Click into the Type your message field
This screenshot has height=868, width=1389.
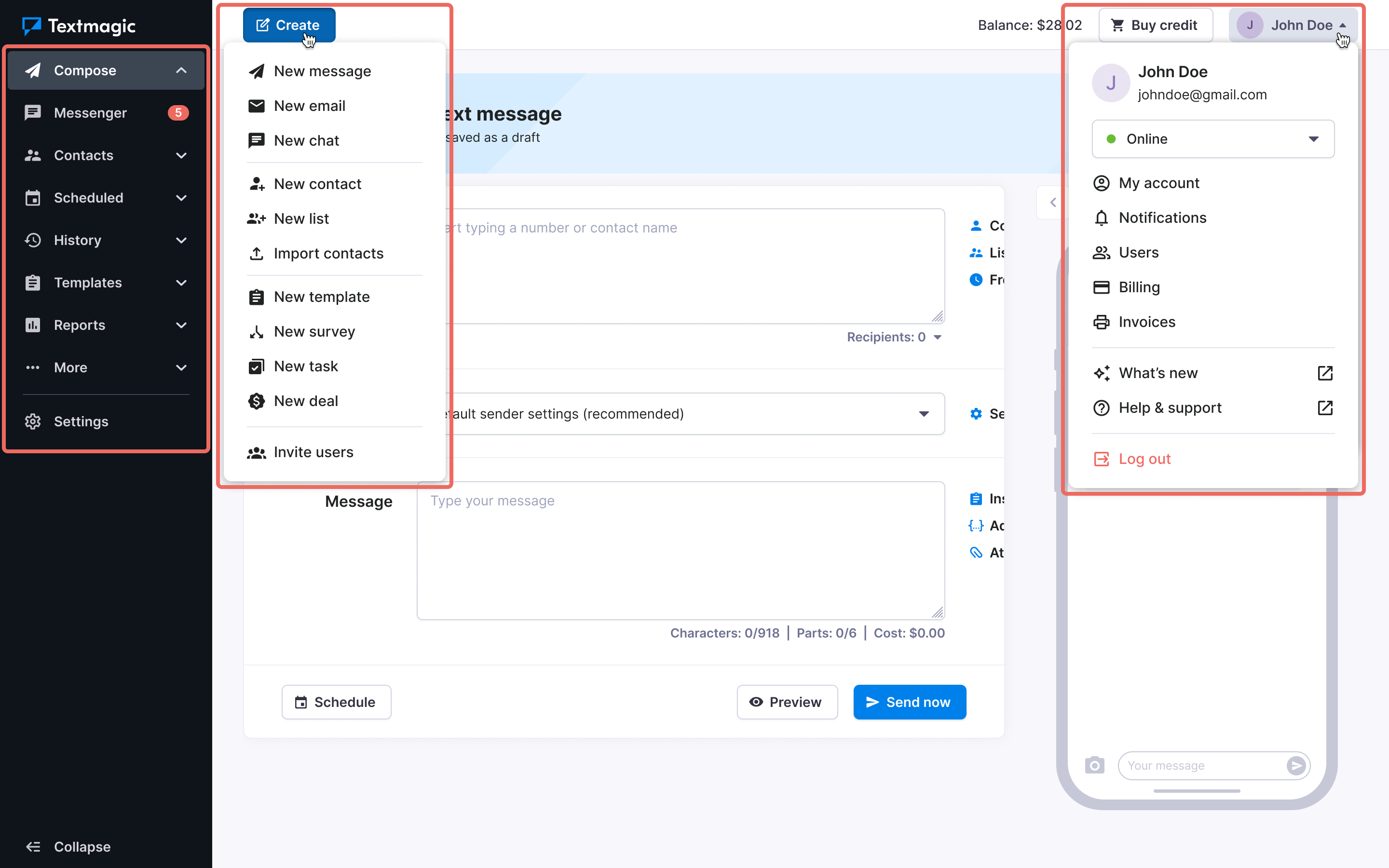pyautogui.click(x=680, y=549)
